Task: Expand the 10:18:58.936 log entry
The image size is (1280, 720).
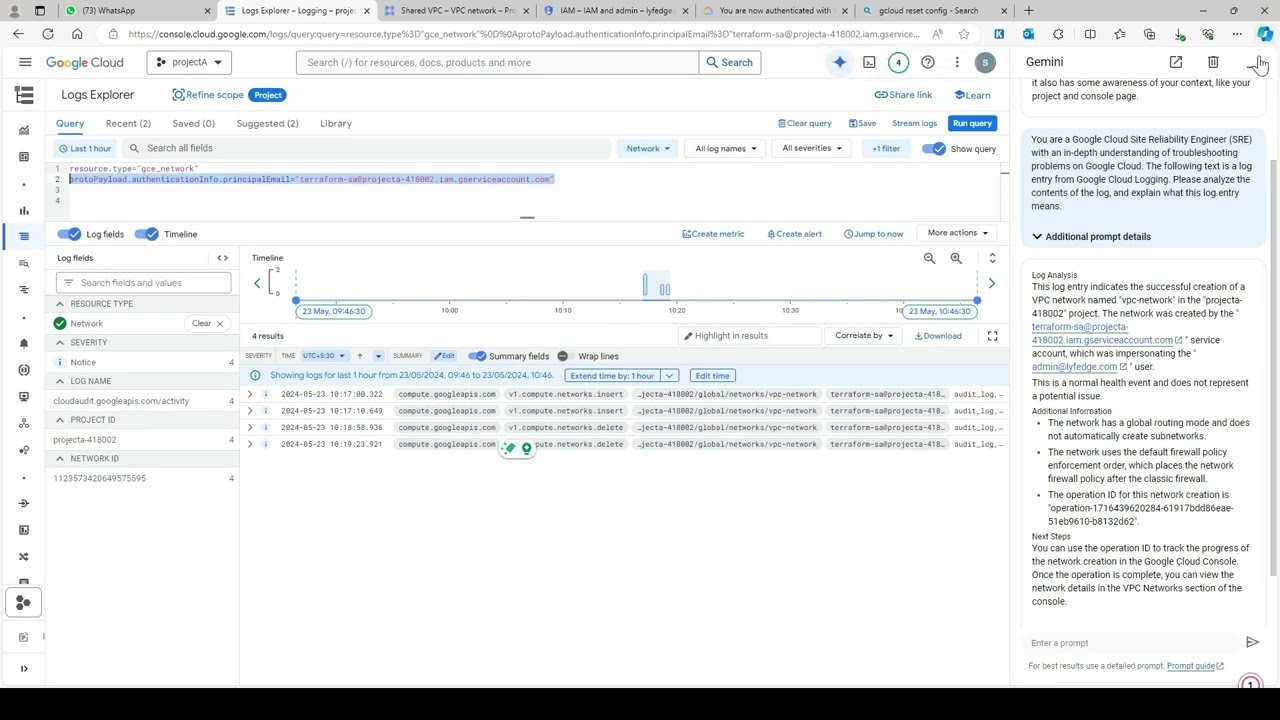Action: [x=250, y=427]
